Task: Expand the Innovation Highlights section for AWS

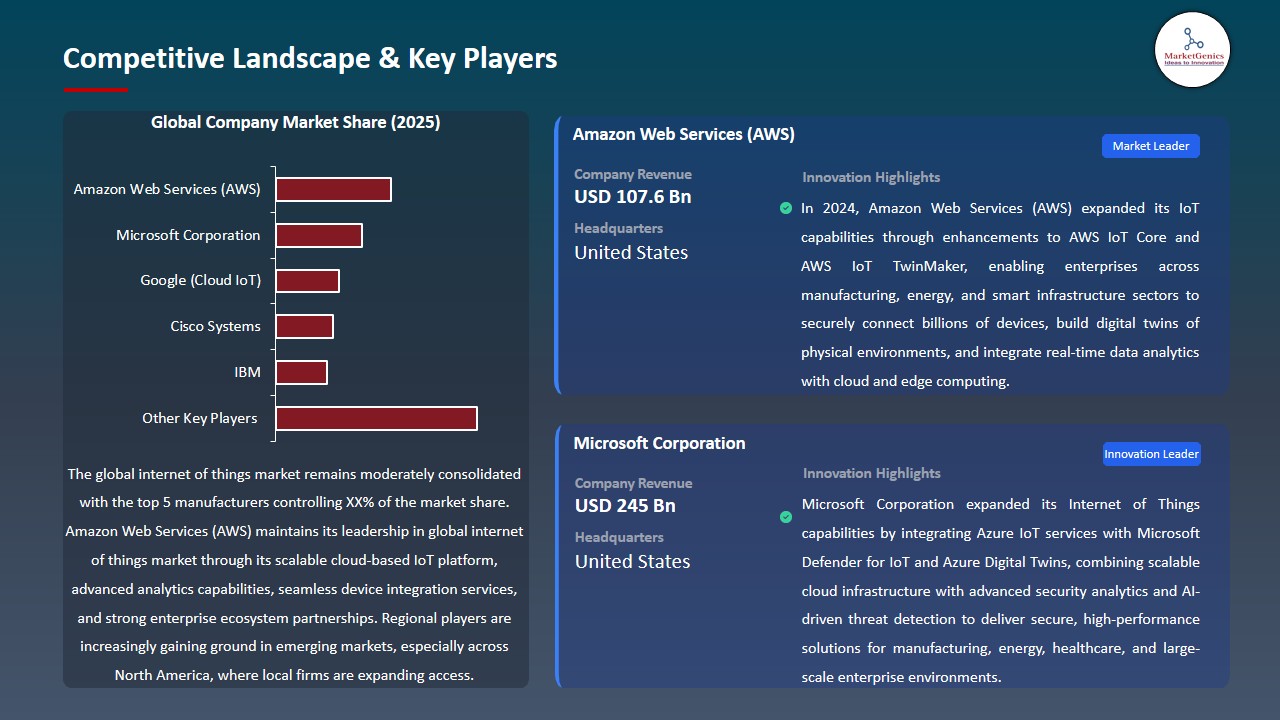Action: click(x=870, y=177)
